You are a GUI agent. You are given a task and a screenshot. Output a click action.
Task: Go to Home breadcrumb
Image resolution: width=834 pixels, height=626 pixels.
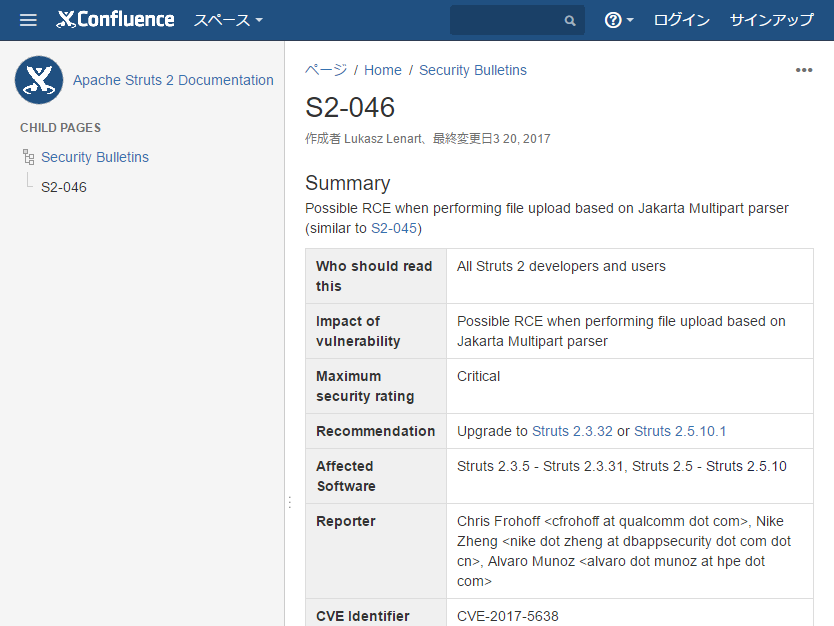coord(382,70)
